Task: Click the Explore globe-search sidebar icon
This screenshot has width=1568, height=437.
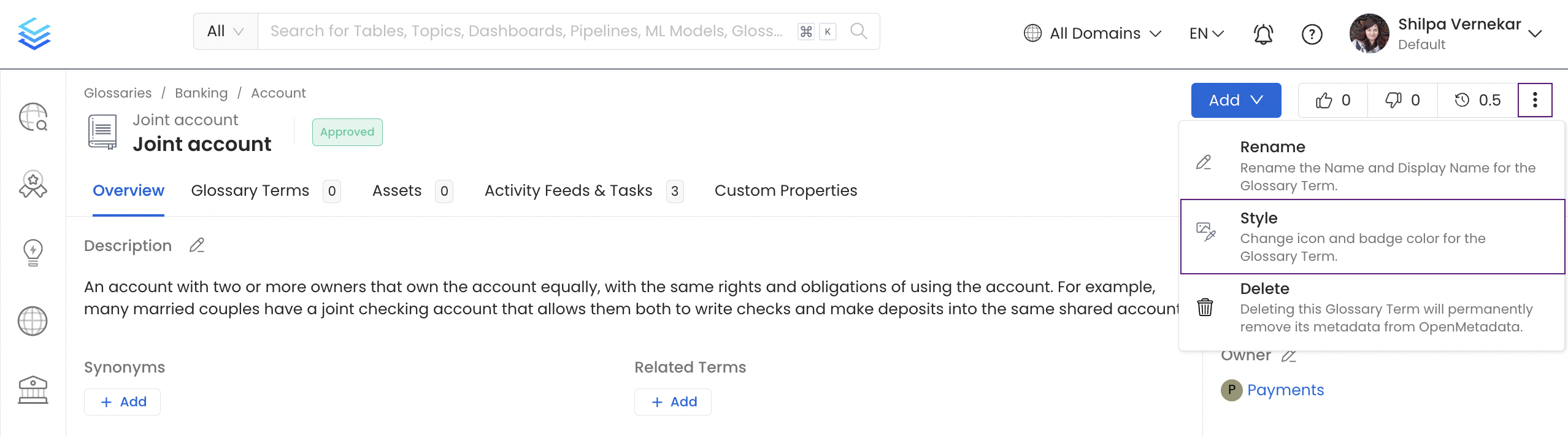Action: [x=33, y=117]
